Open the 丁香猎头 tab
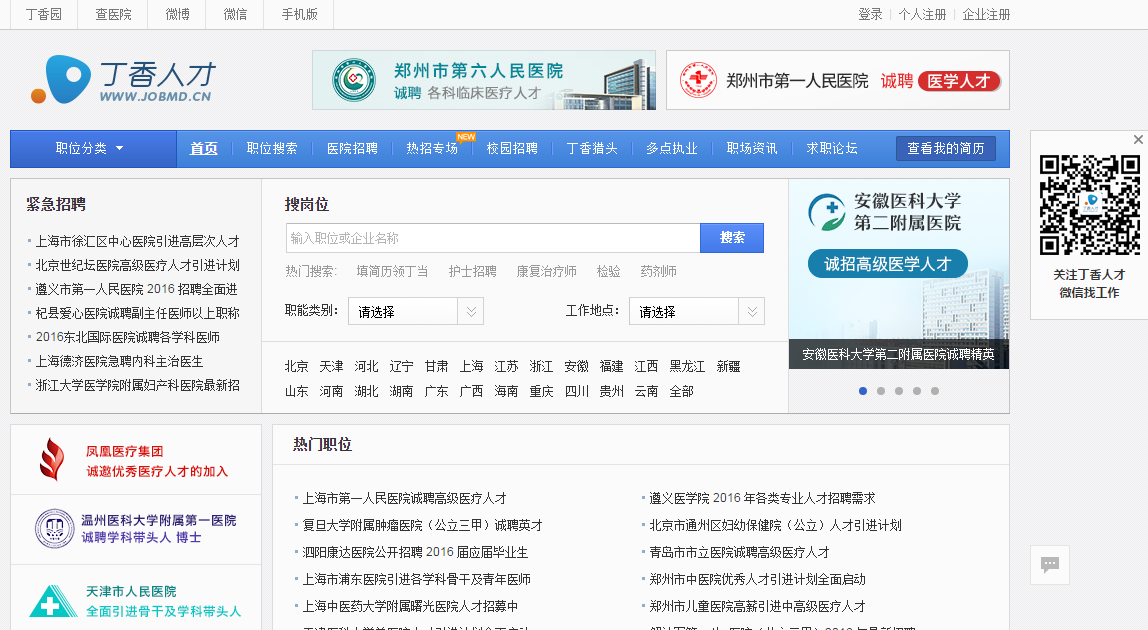 [592, 149]
